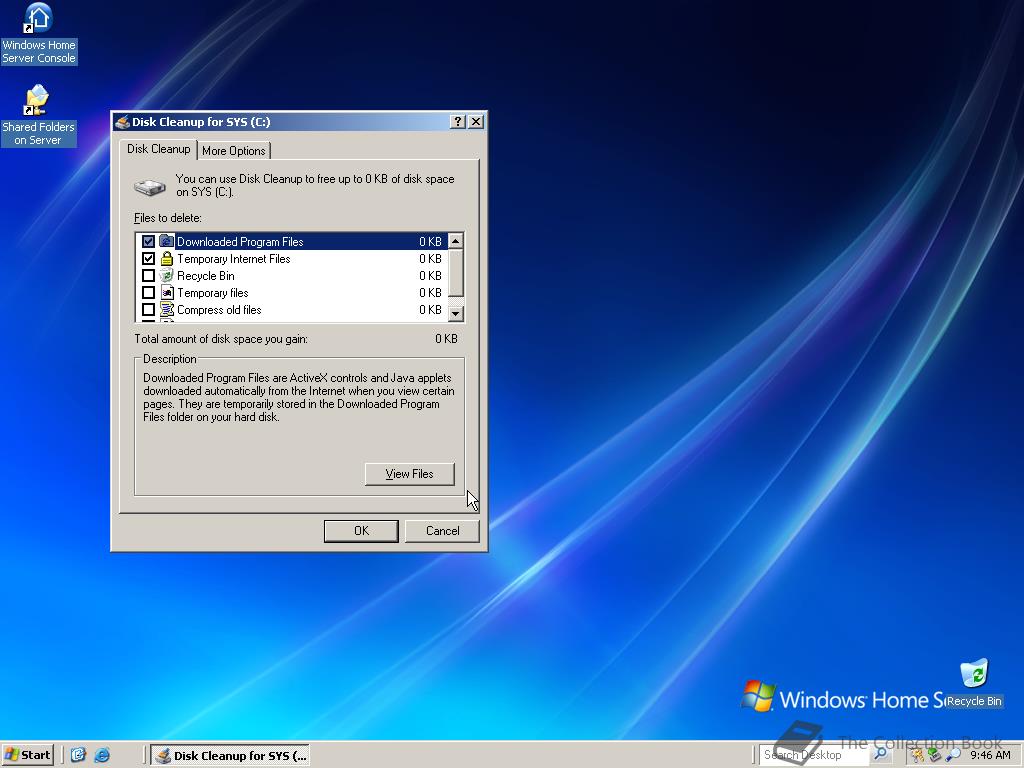1024x768 pixels.
Task: Click the Search Desktop input field
Action: pyautogui.click(x=814, y=755)
